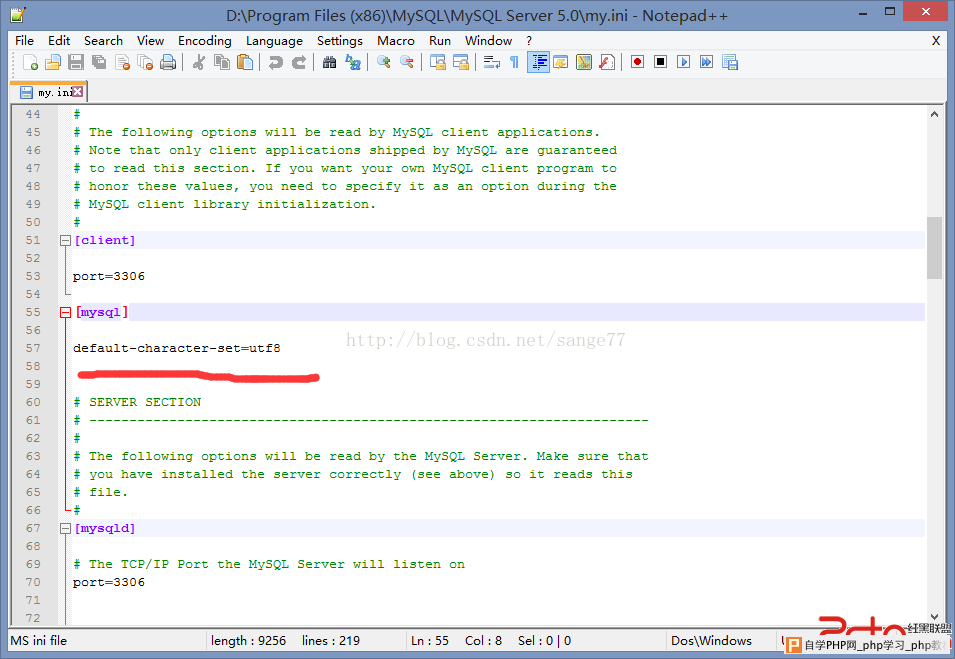
Task: Create a new document with the New icon
Action: click(x=30, y=62)
